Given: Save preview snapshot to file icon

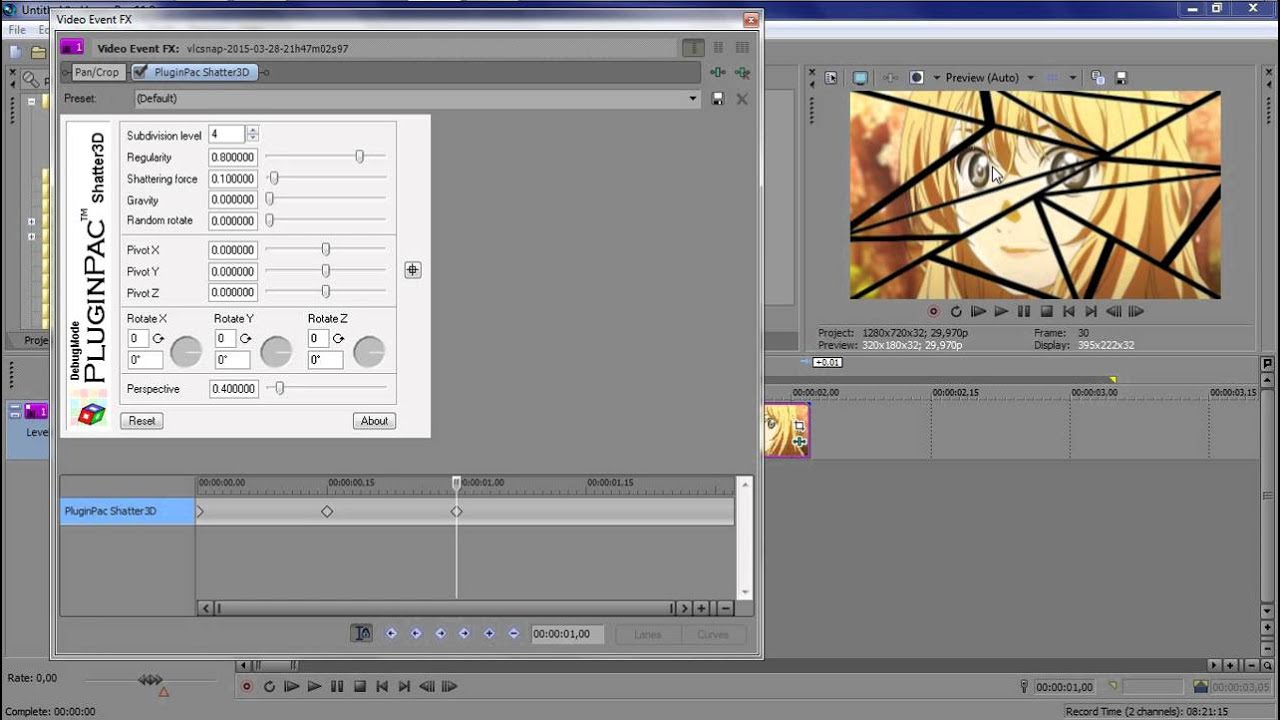Looking at the screenshot, I should point(1121,77).
